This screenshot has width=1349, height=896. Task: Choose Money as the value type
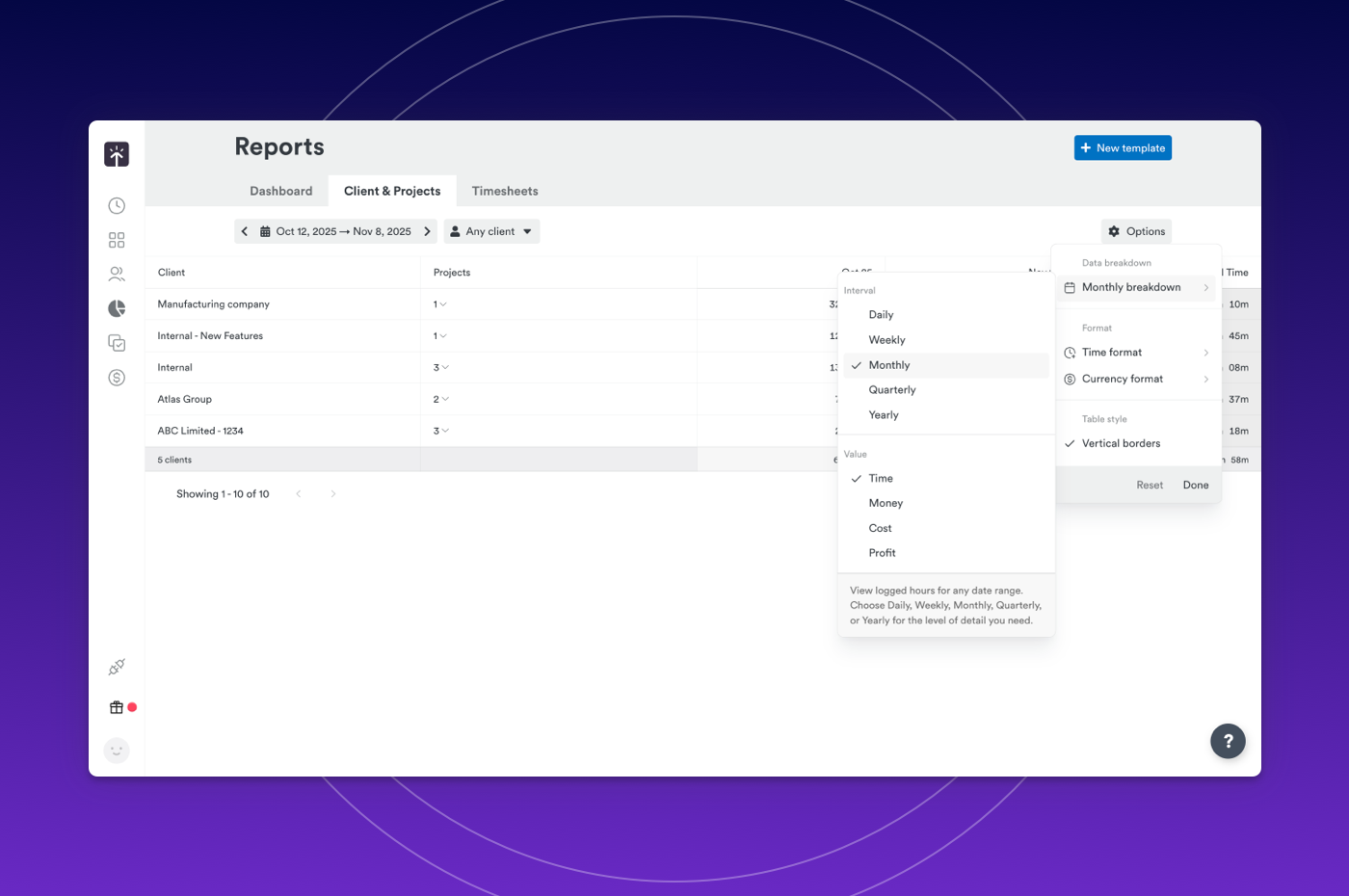(x=886, y=503)
